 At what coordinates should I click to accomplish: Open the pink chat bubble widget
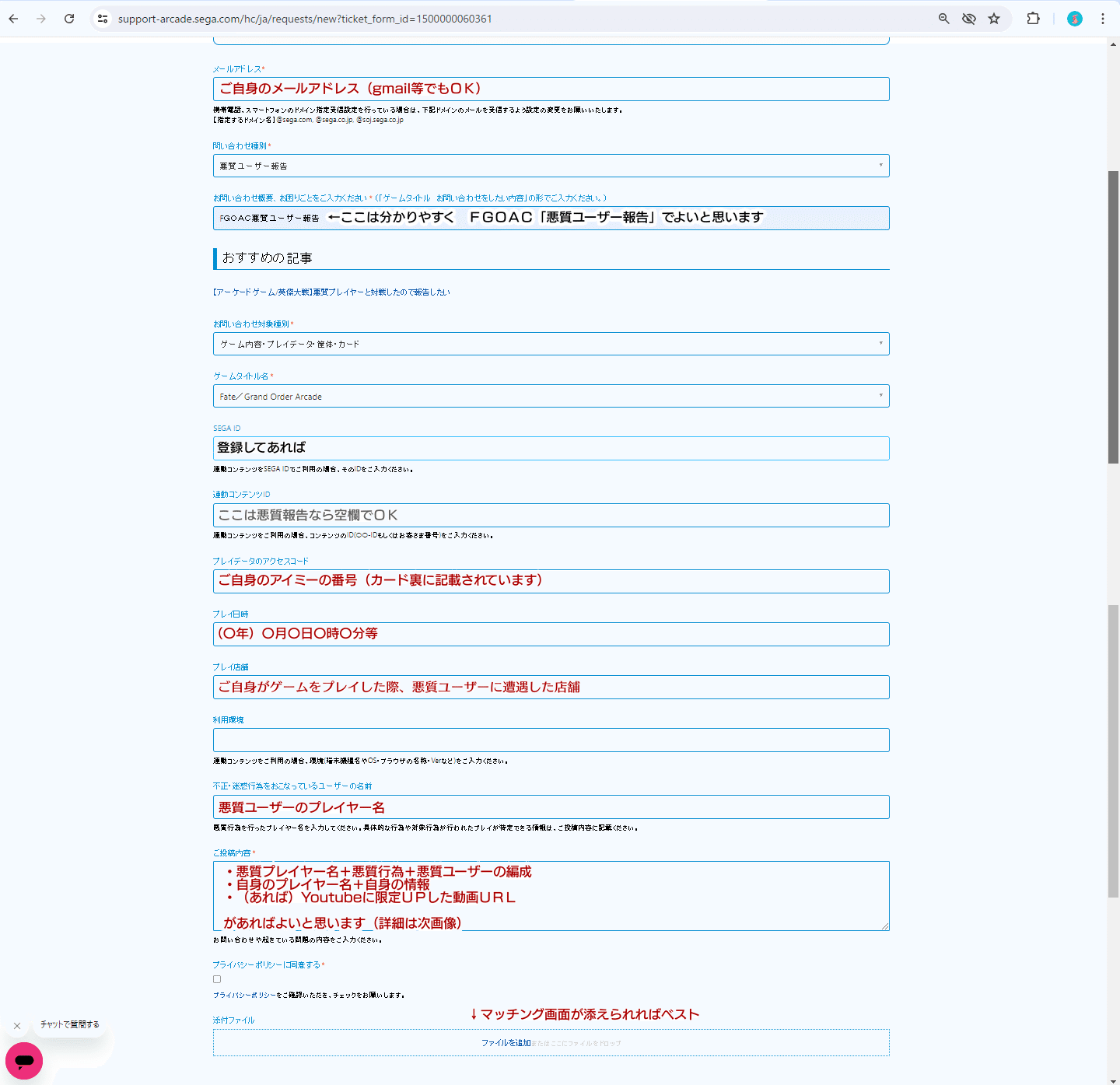point(24,1061)
